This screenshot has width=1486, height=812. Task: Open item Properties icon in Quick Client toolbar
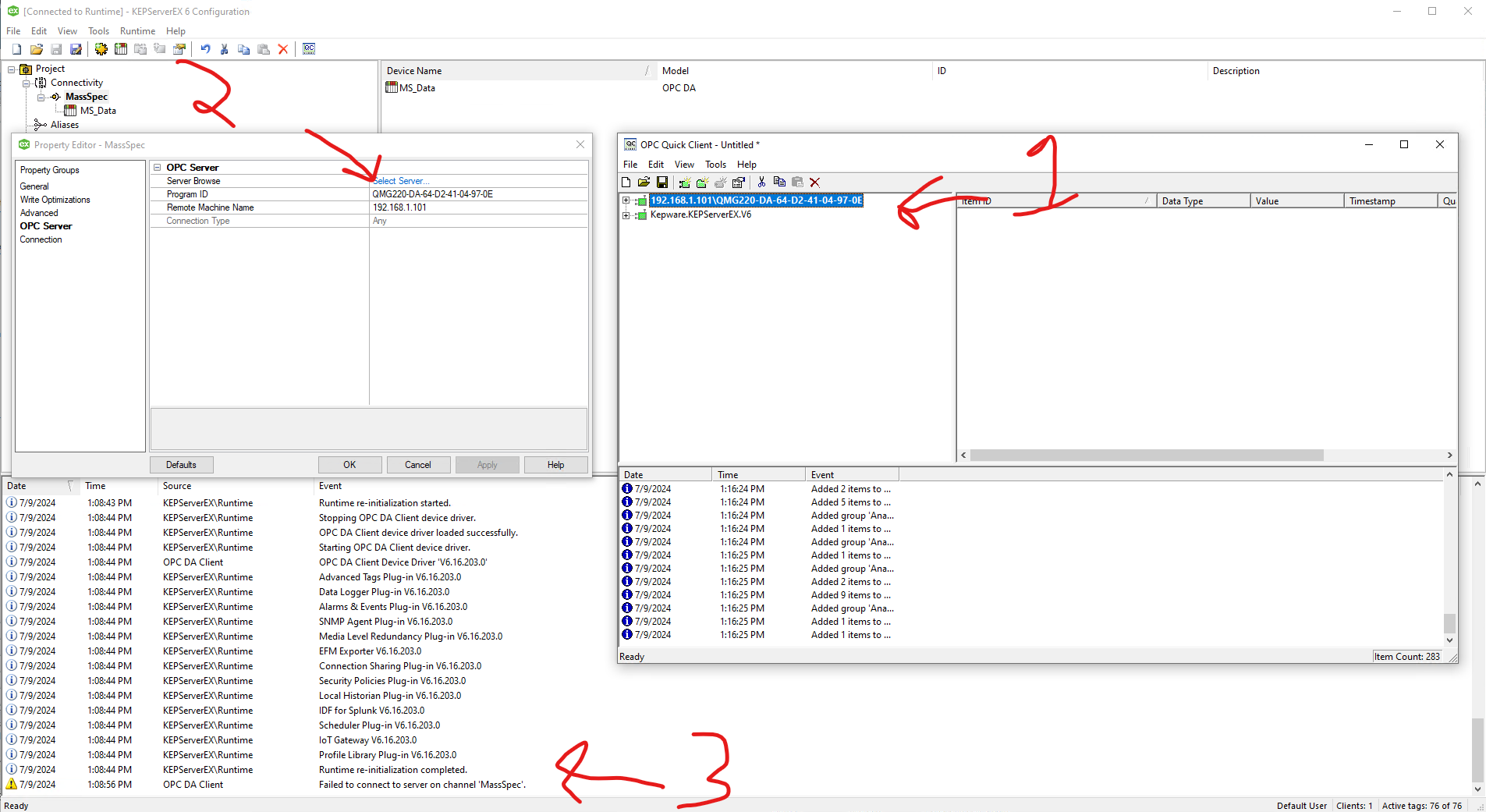coord(738,182)
